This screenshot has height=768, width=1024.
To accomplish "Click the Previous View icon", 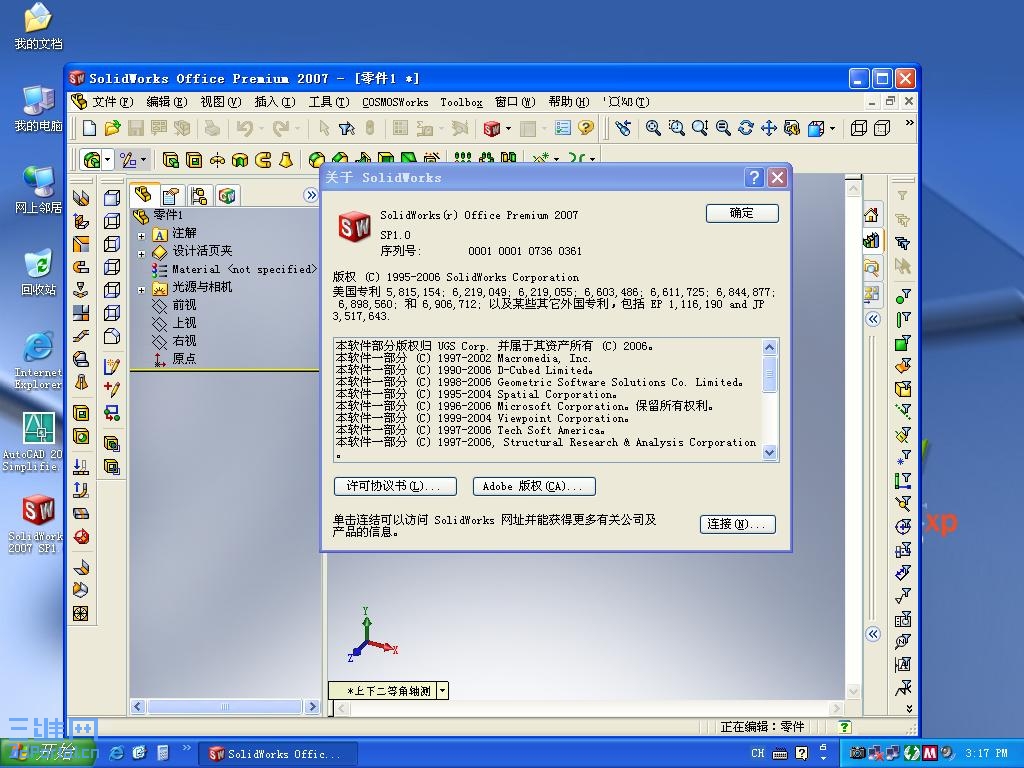I will [624, 128].
